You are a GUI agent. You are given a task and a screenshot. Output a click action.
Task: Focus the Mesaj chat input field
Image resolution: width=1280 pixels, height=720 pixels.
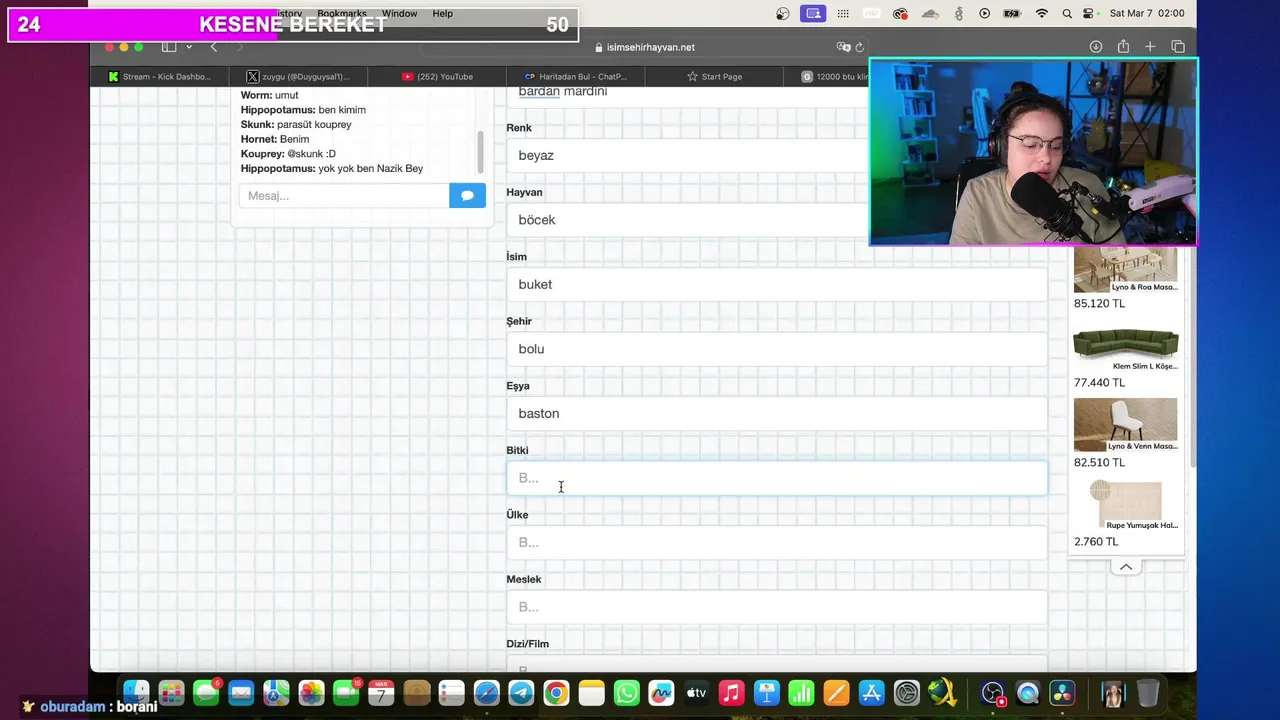[x=344, y=195]
